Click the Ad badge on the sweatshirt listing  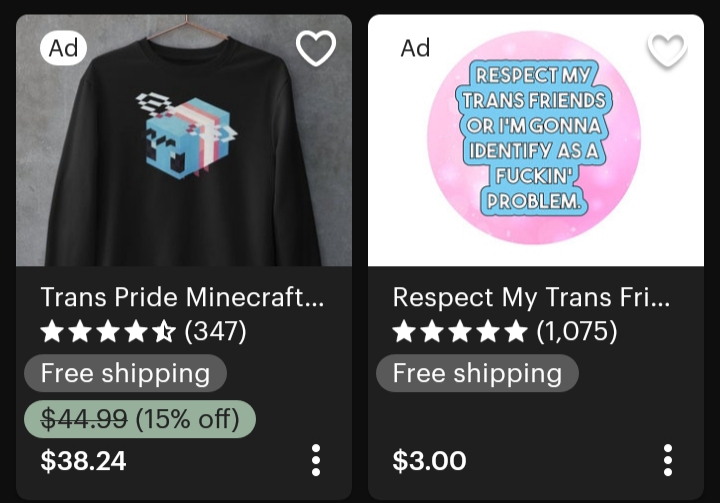[63, 48]
